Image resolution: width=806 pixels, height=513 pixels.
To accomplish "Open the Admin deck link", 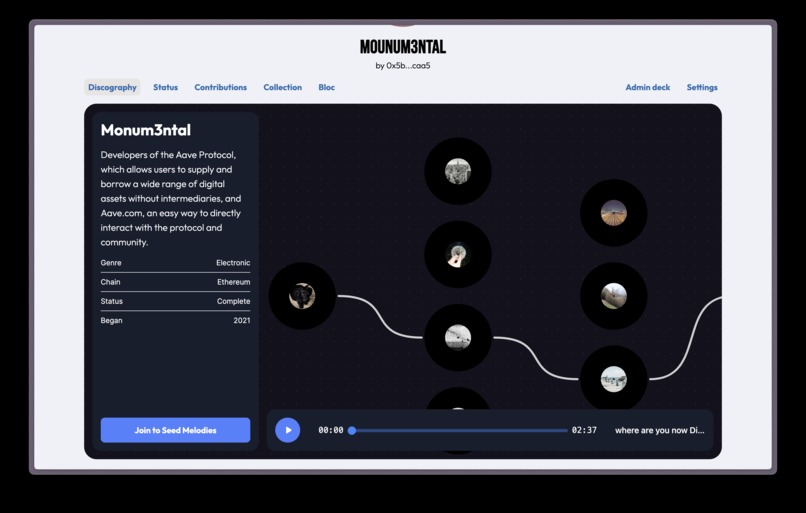I will (x=648, y=87).
